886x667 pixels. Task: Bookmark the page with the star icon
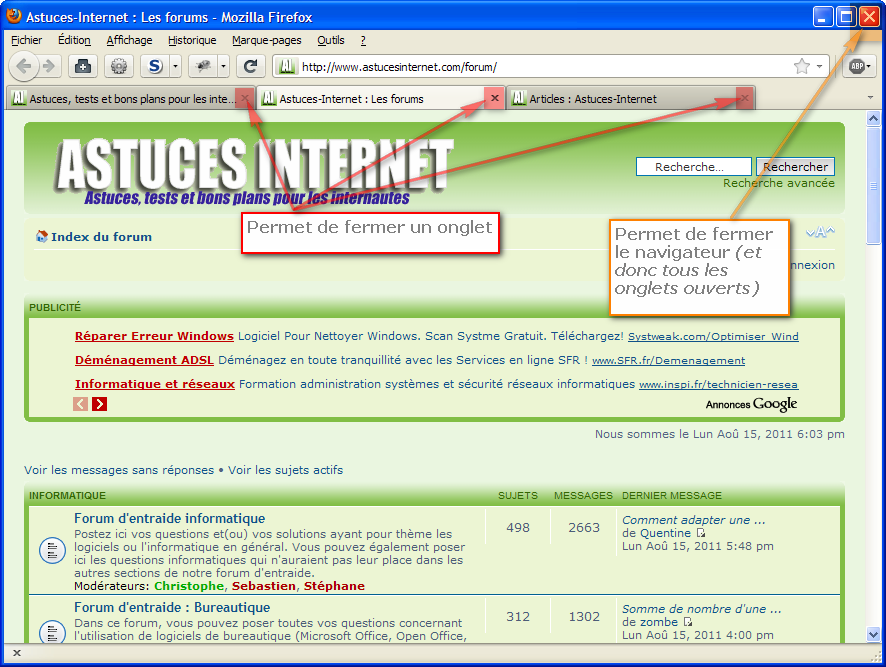[801, 67]
